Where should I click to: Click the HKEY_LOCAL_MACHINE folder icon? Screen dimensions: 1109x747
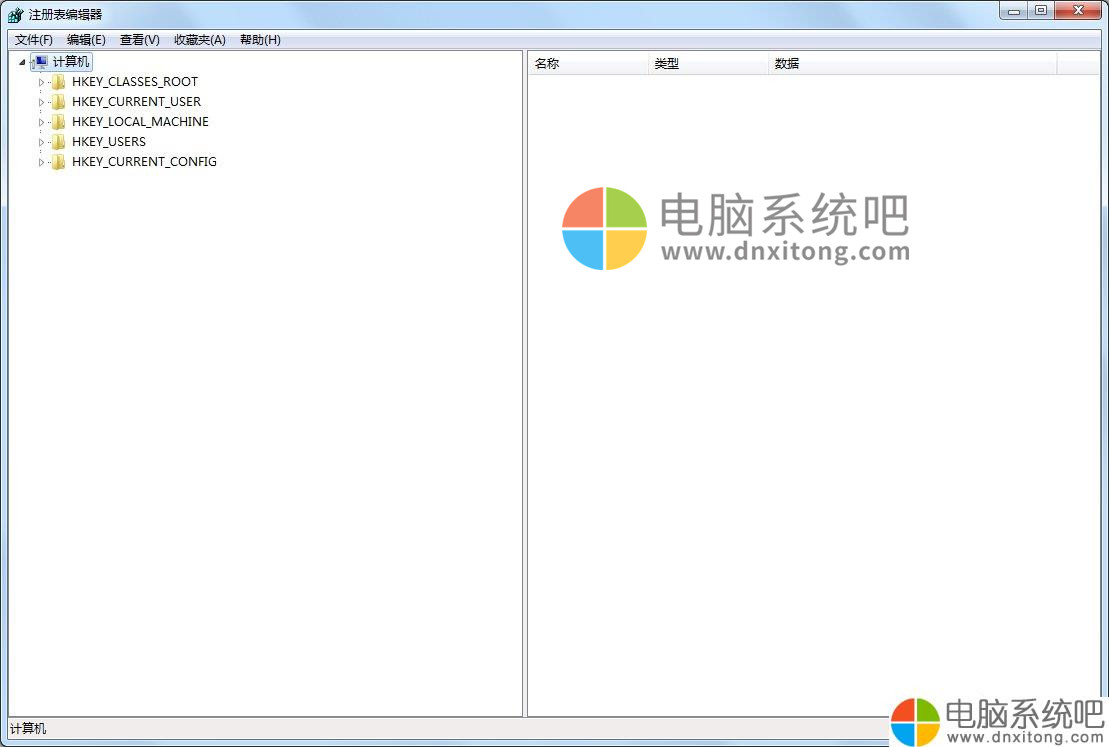(x=59, y=122)
